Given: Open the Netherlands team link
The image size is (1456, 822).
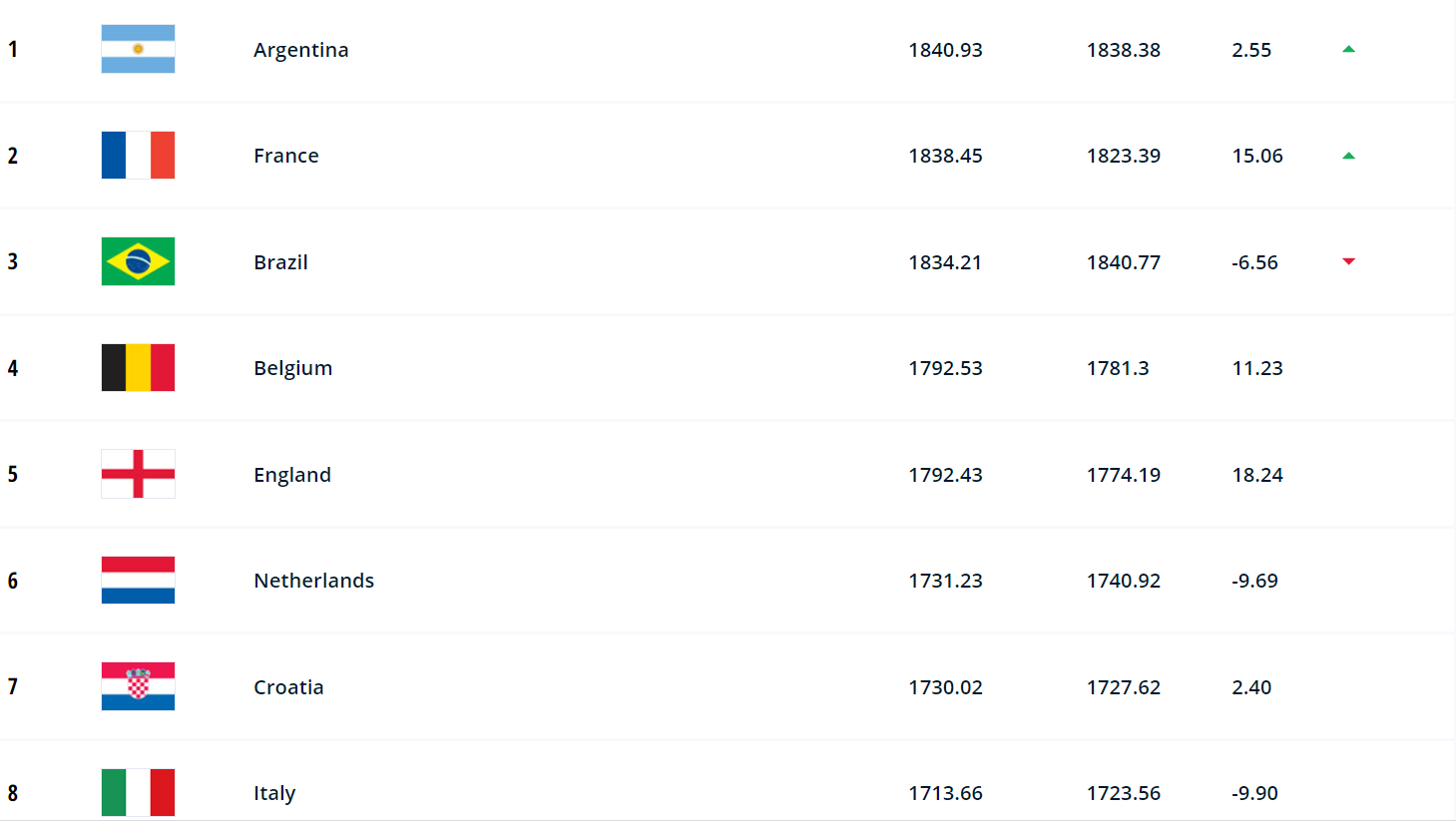Looking at the screenshot, I should [x=313, y=581].
